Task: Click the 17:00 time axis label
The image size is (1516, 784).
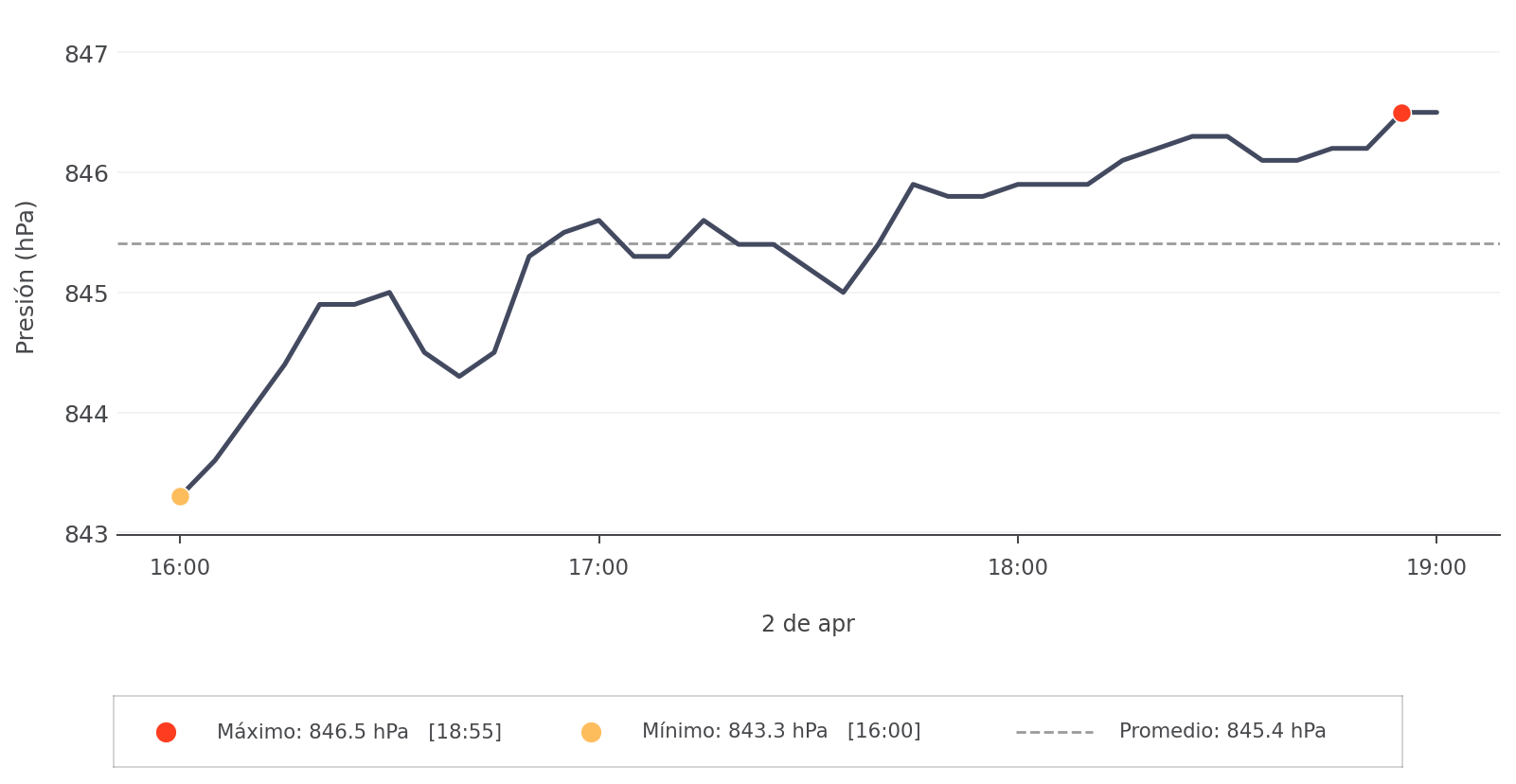Action: click(x=598, y=568)
